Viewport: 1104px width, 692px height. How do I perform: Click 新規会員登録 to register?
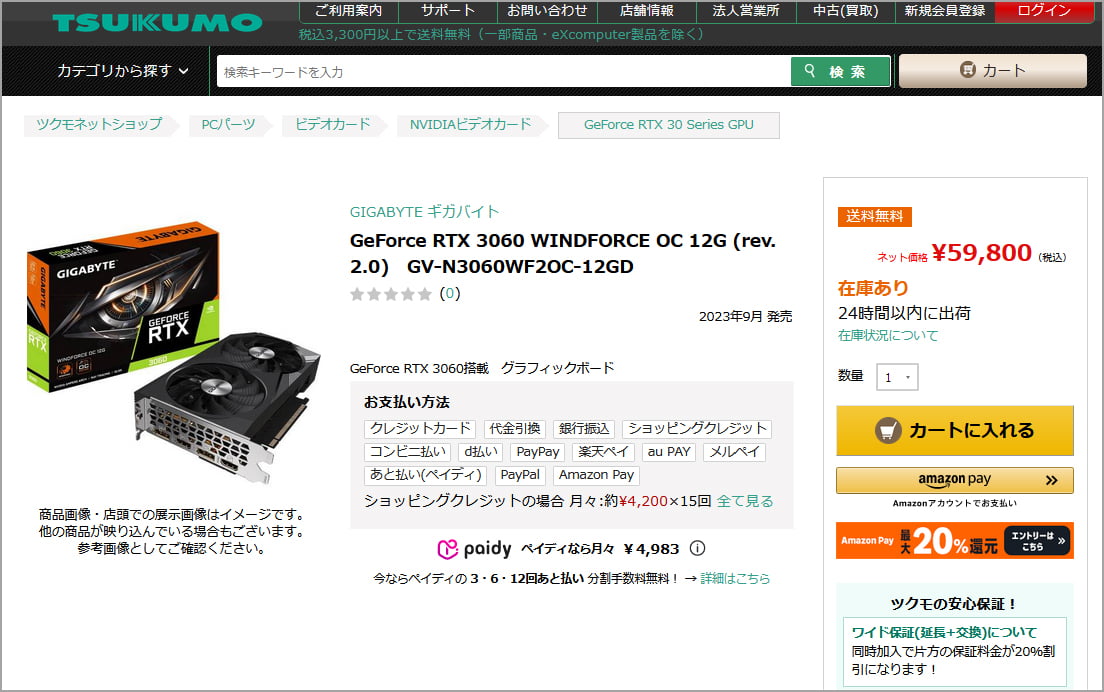click(x=945, y=11)
